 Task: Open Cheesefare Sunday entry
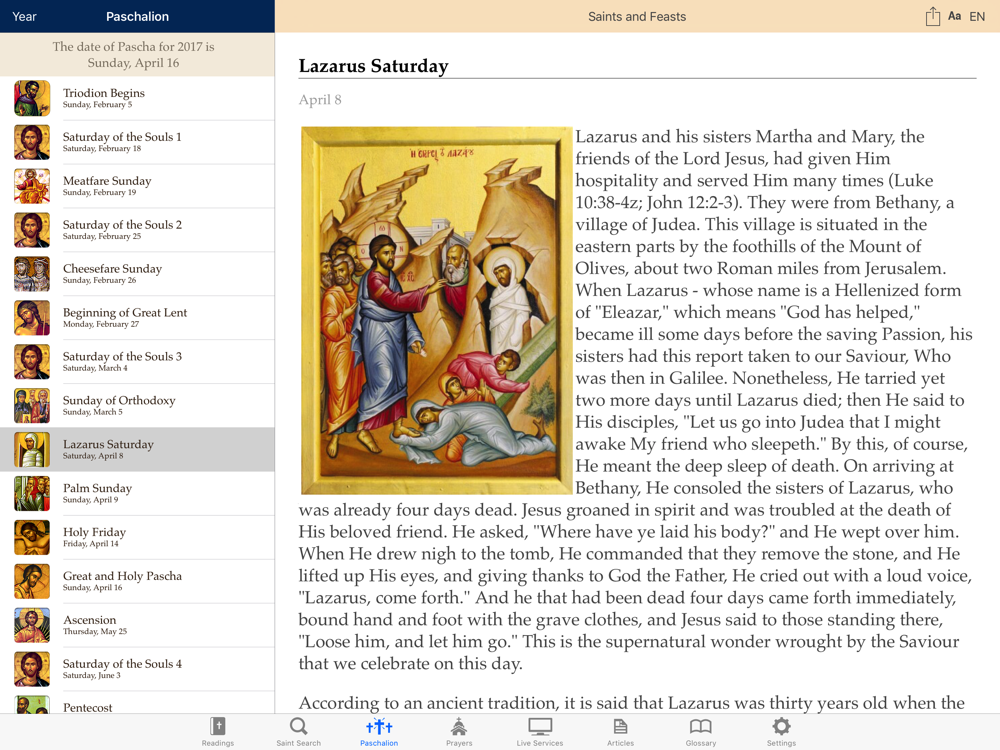pos(137,274)
